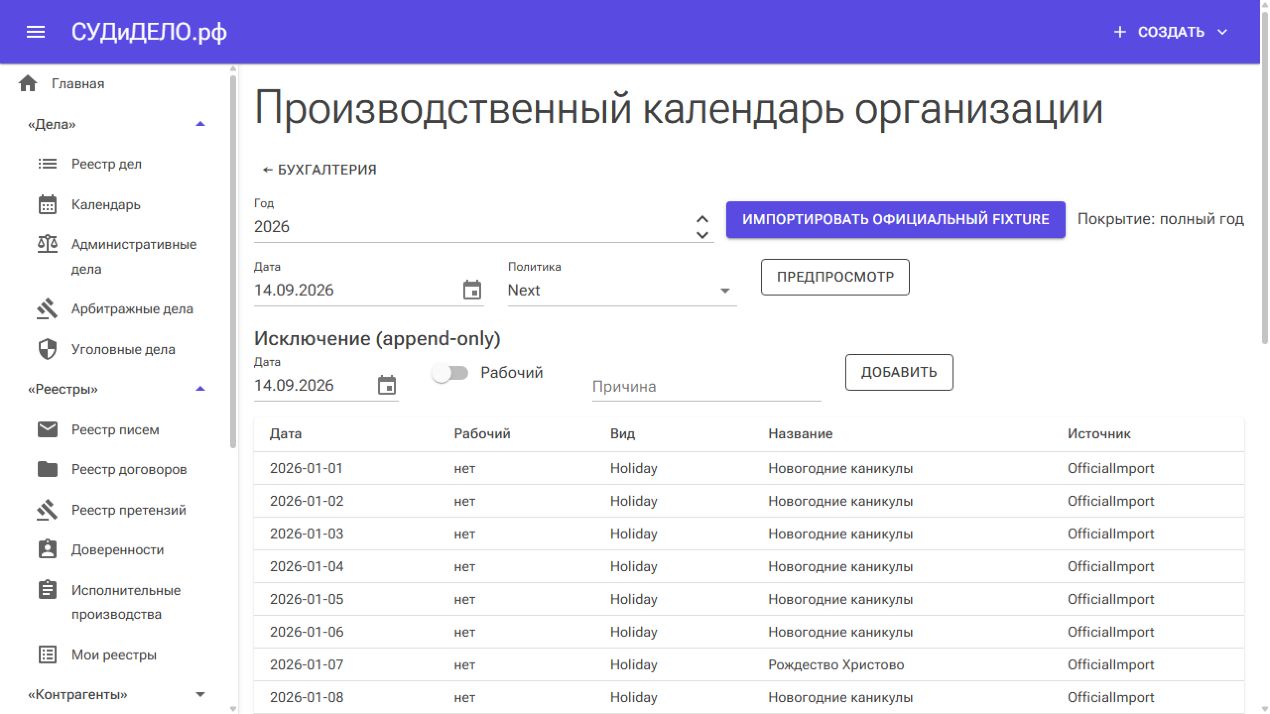Click the home icon beside Главная

tap(28, 83)
